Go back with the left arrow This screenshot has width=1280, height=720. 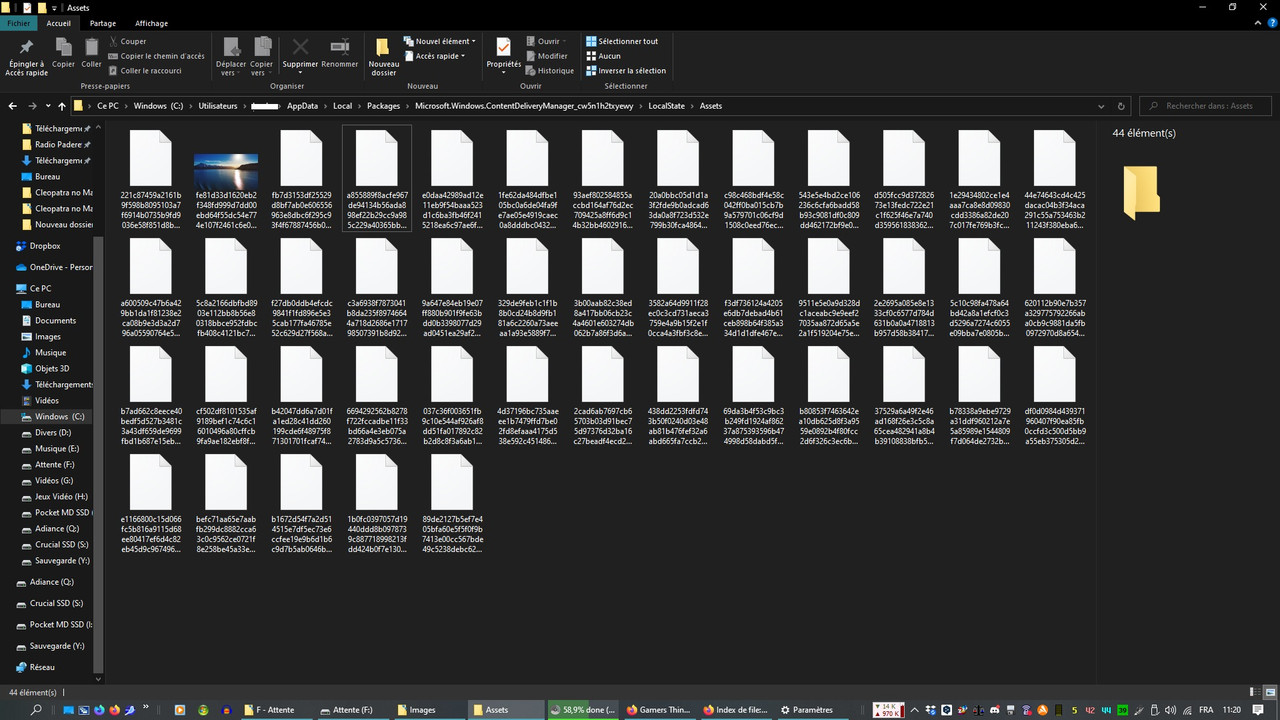point(12,106)
